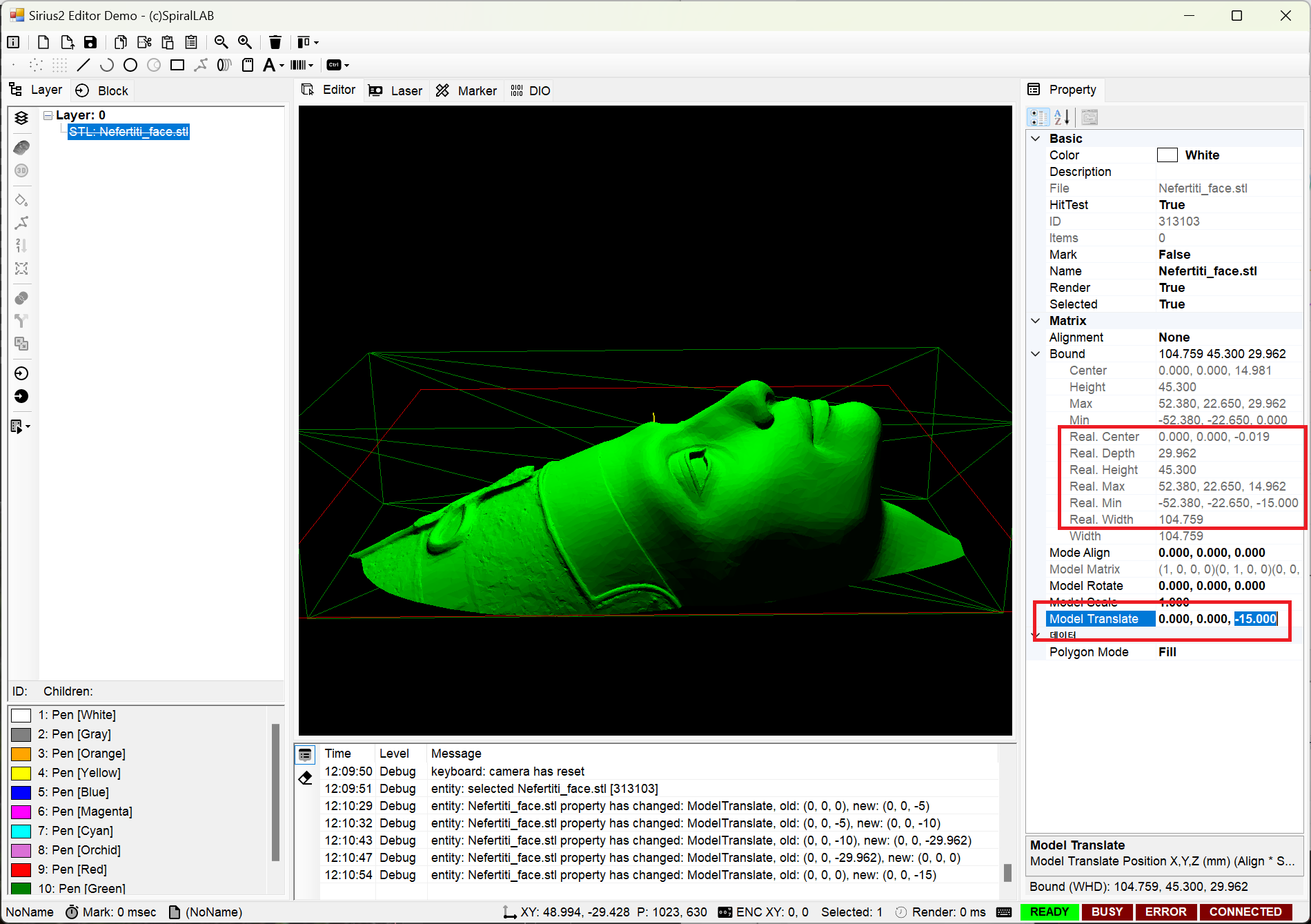Collapse the Matrix property category
Screen dimensions: 1311x924
tap(1036, 321)
